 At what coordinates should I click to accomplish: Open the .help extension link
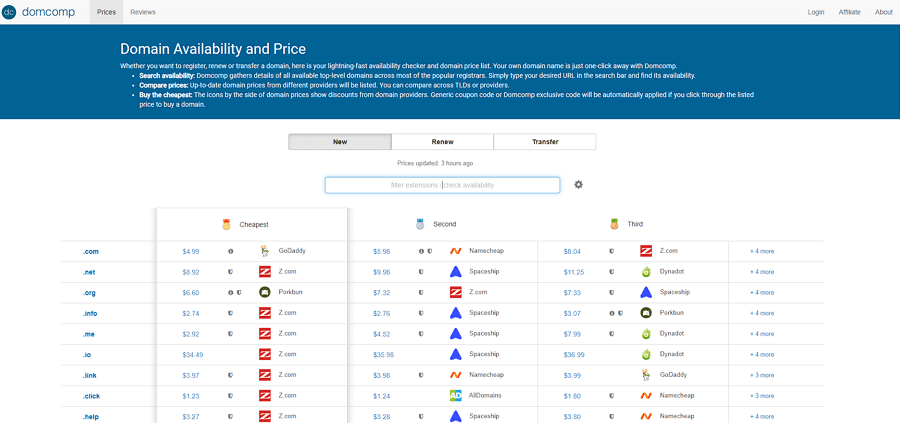pos(90,417)
